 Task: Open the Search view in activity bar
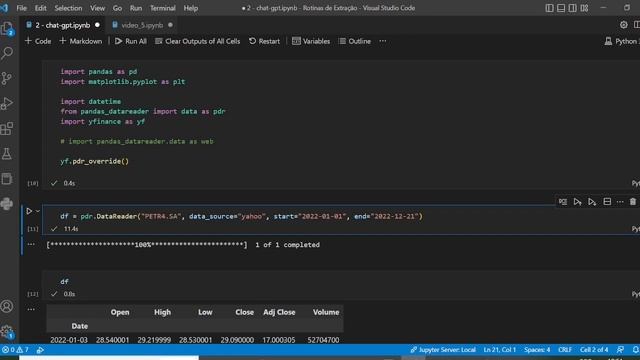click(7, 53)
